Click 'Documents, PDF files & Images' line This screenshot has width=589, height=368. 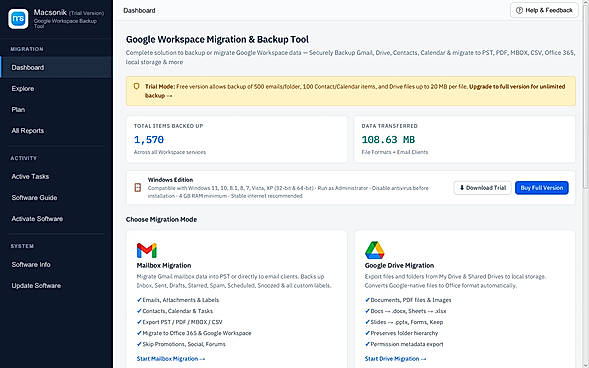[x=408, y=300]
